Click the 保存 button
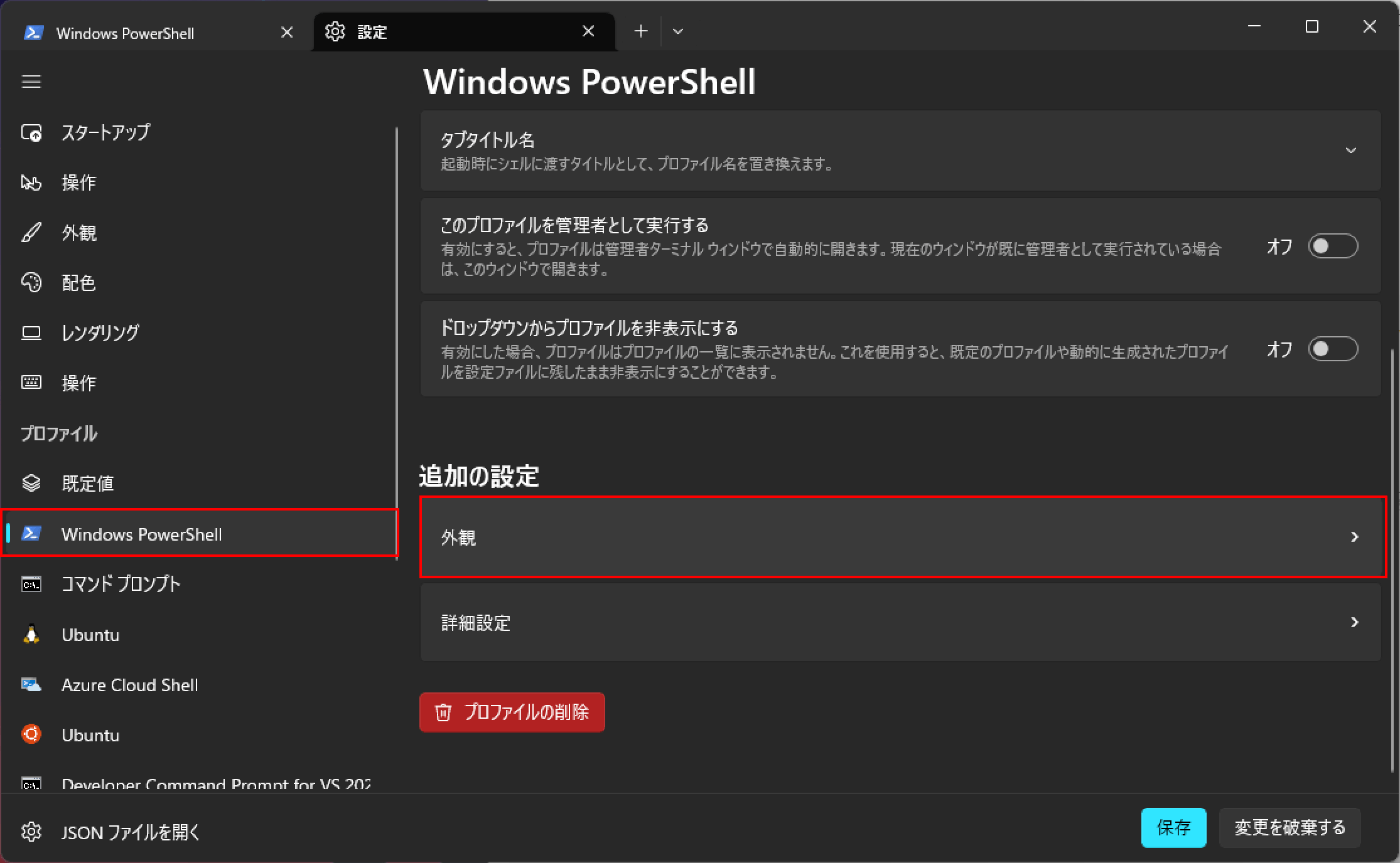 pos(1174,828)
